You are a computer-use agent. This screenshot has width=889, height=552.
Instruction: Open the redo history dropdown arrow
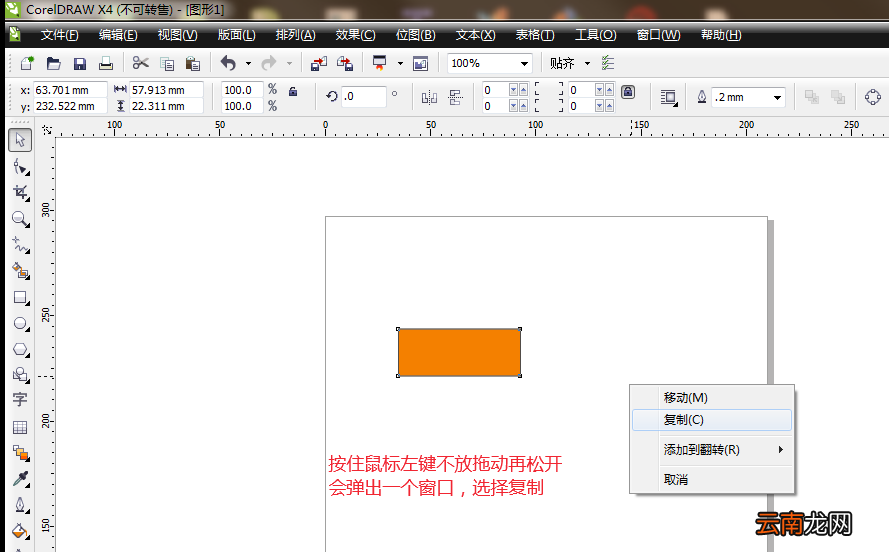point(289,63)
